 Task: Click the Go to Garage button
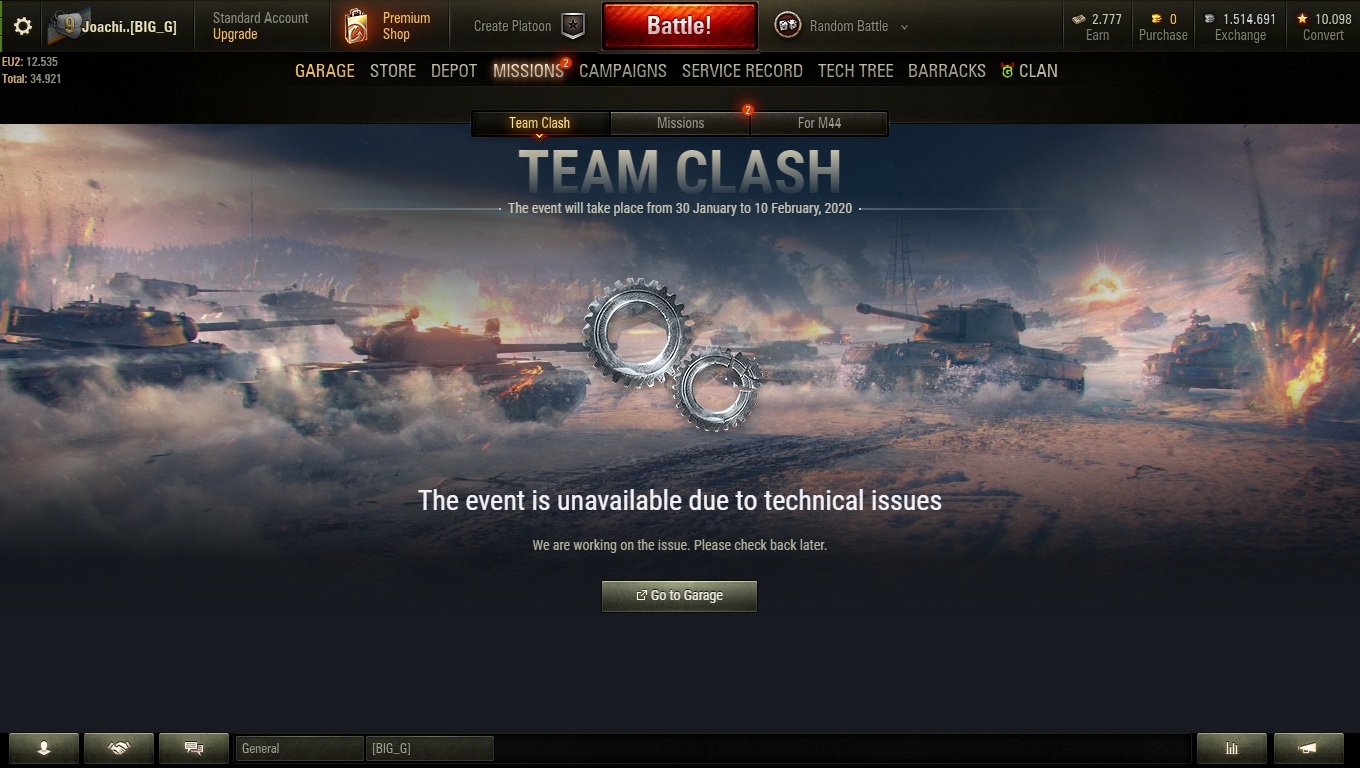click(679, 596)
